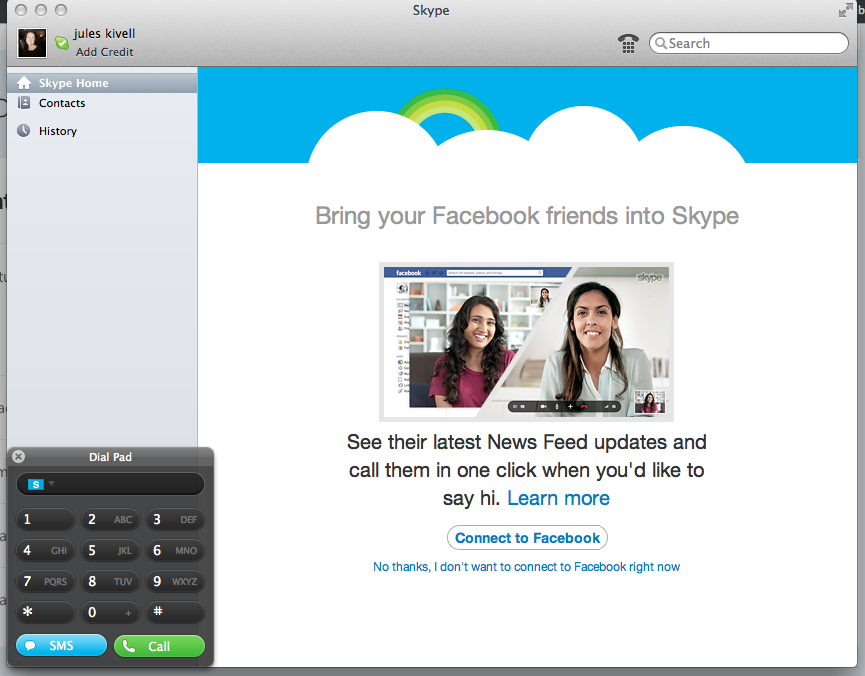The height and width of the screenshot is (676, 865).
Task: Click the window close button
Action: coord(21,10)
